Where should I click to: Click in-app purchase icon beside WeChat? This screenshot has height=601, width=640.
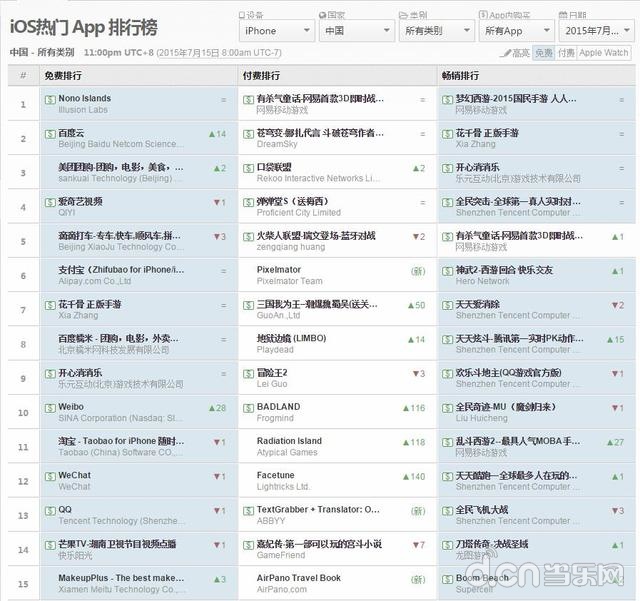click(x=50, y=476)
